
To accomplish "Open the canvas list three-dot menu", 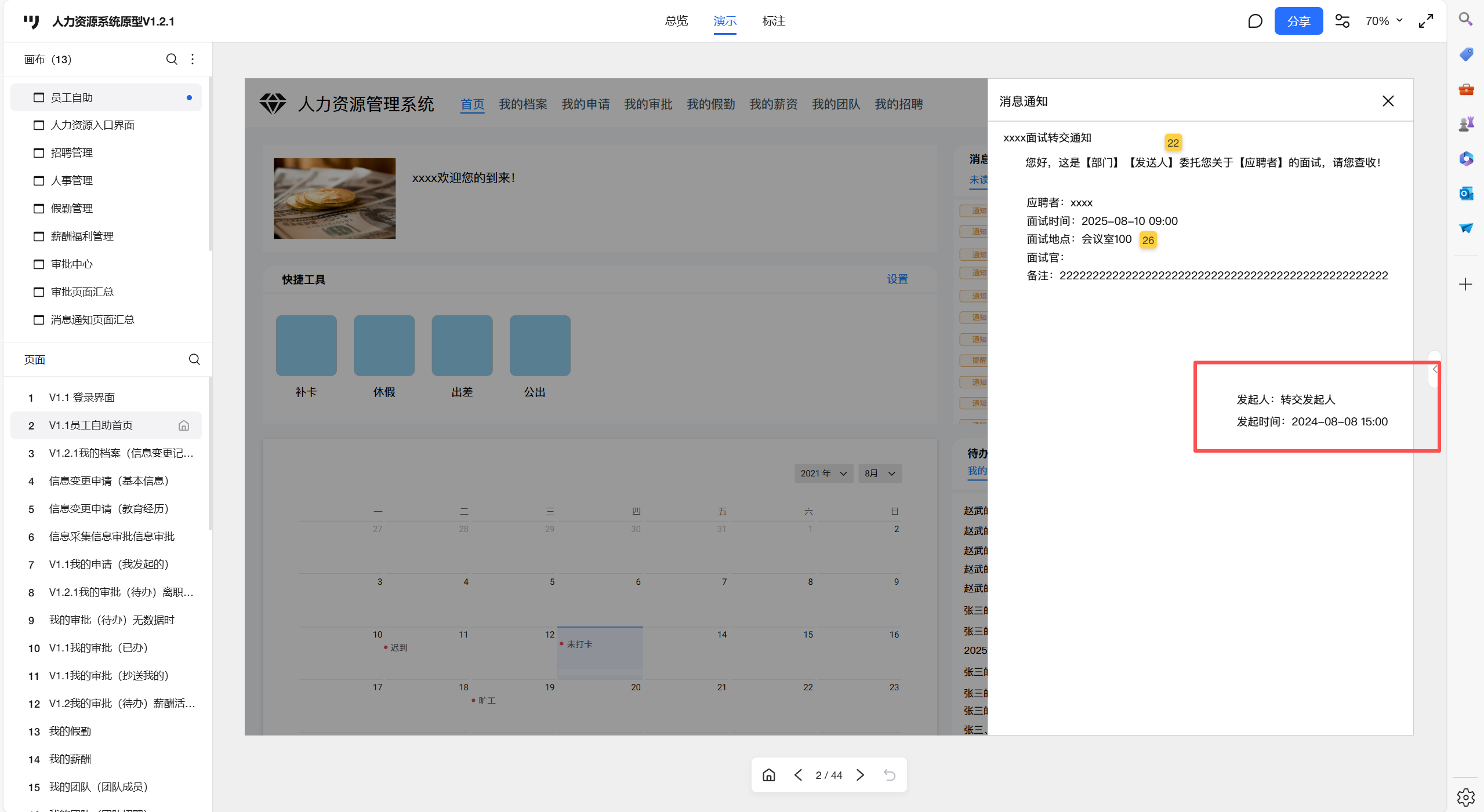I will [x=193, y=59].
